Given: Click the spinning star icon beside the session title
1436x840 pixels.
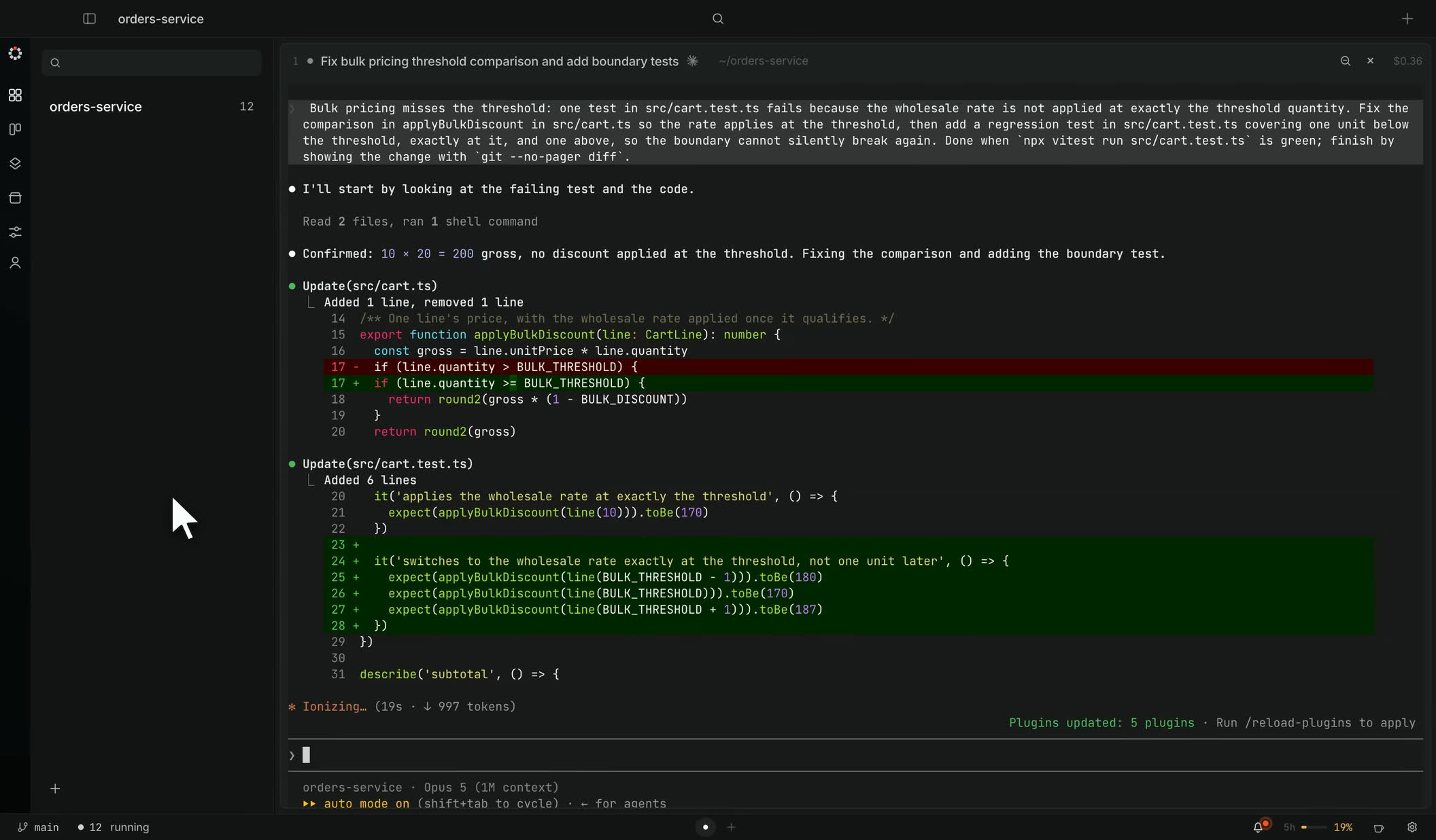Looking at the screenshot, I should pyautogui.click(x=692, y=61).
